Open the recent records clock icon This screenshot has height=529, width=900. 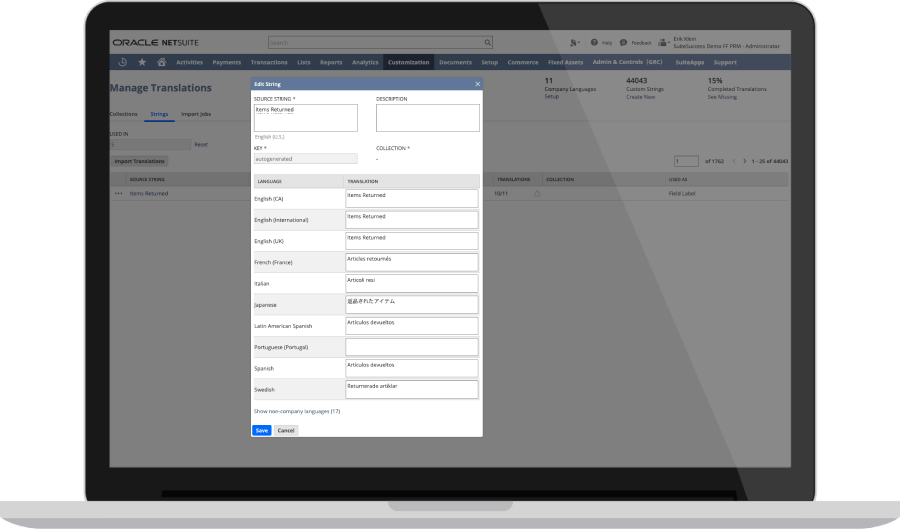click(122, 62)
